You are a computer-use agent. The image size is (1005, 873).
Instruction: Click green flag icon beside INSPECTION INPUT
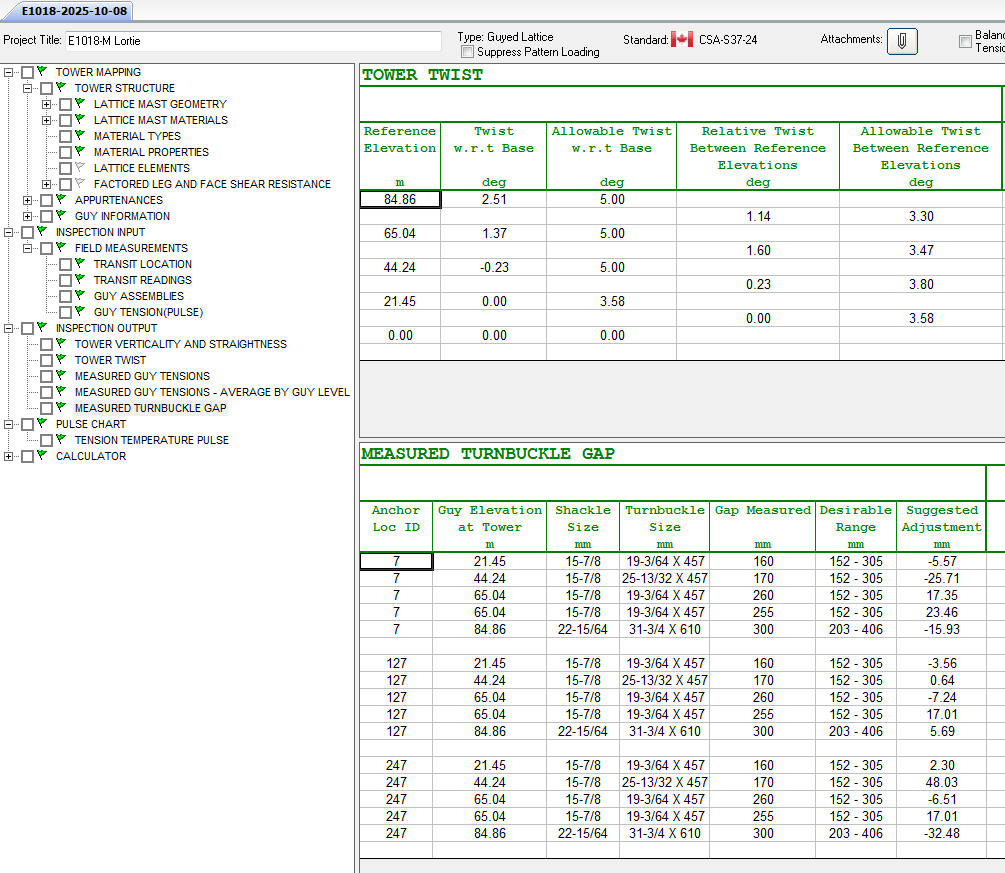(x=42, y=231)
